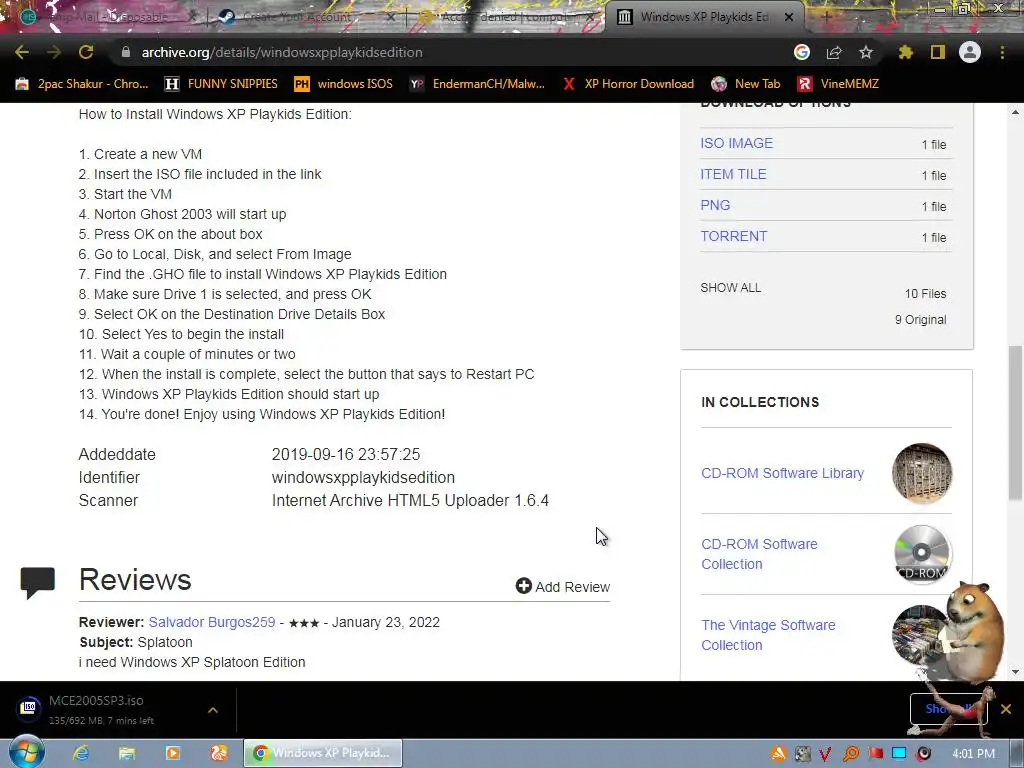Open the VineMEMZ bookmark

coord(839,84)
